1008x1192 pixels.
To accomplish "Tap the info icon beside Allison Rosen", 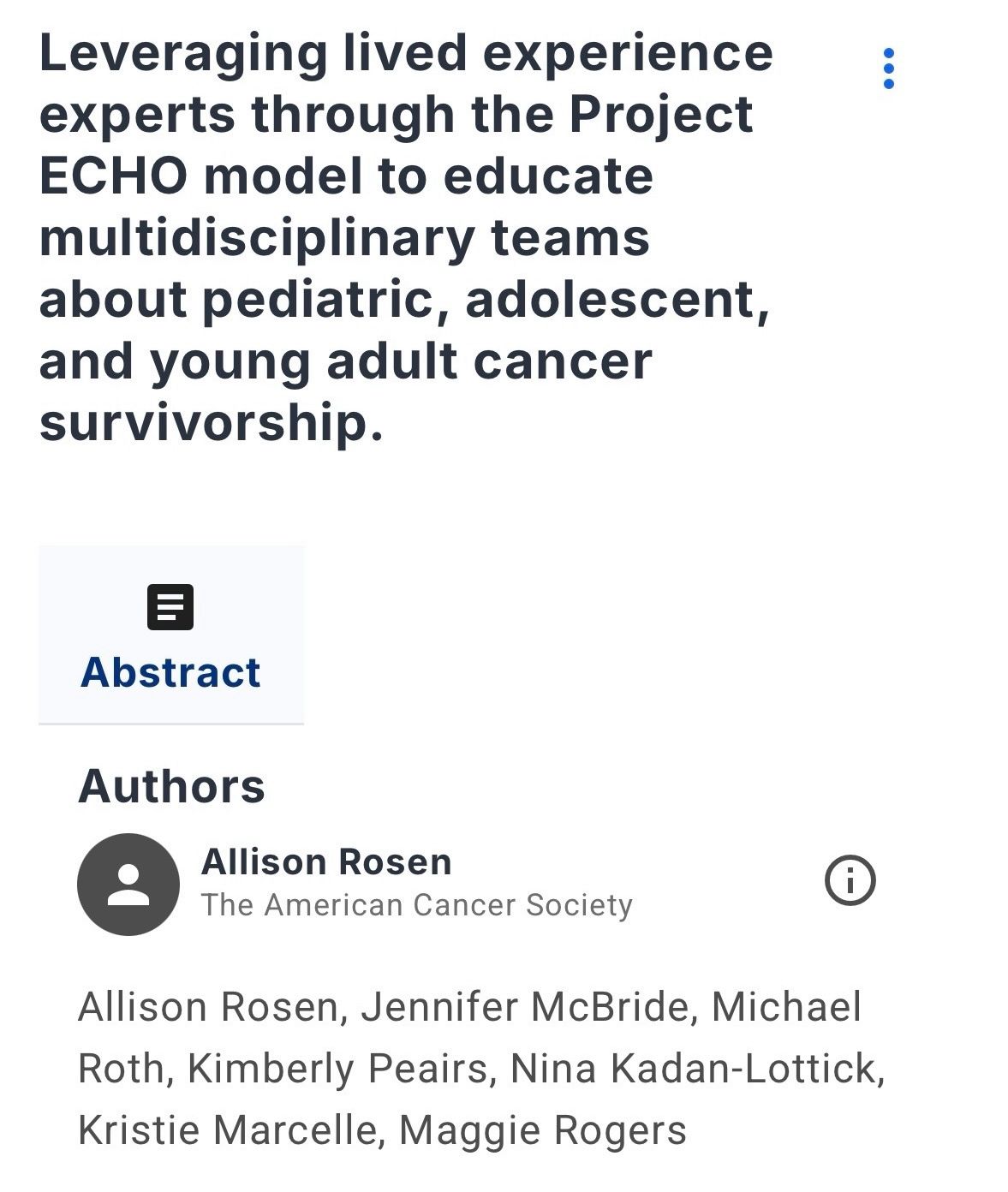I will pos(850,880).
